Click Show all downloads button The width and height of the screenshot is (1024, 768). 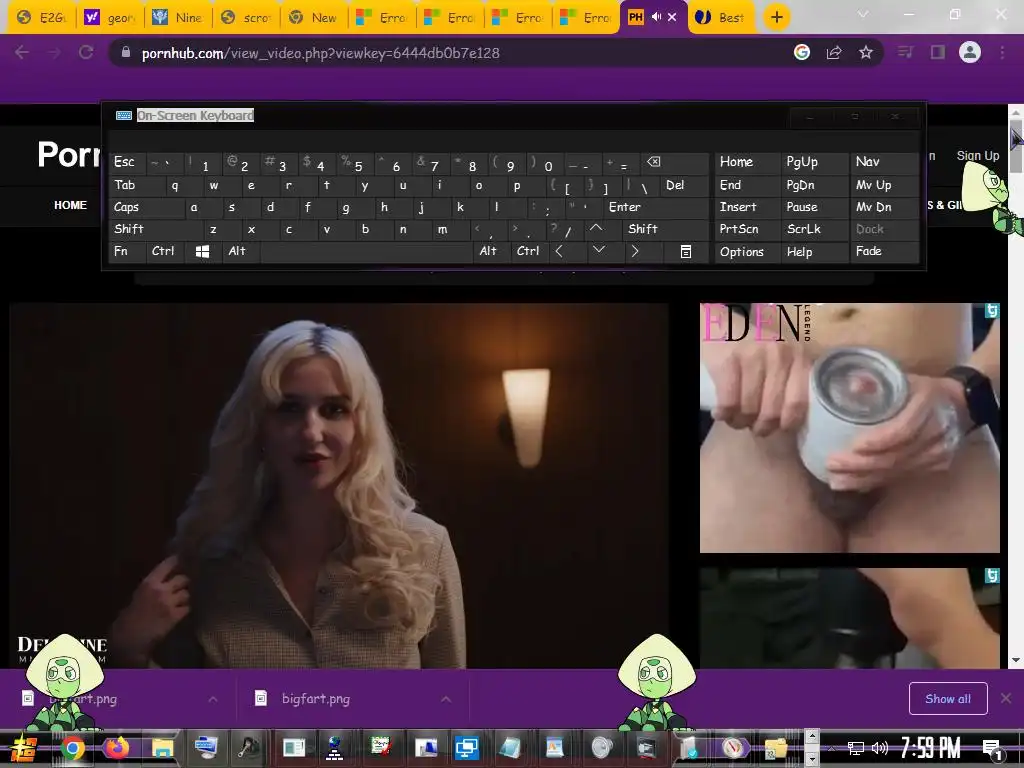pyautogui.click(x=948, y=699)
